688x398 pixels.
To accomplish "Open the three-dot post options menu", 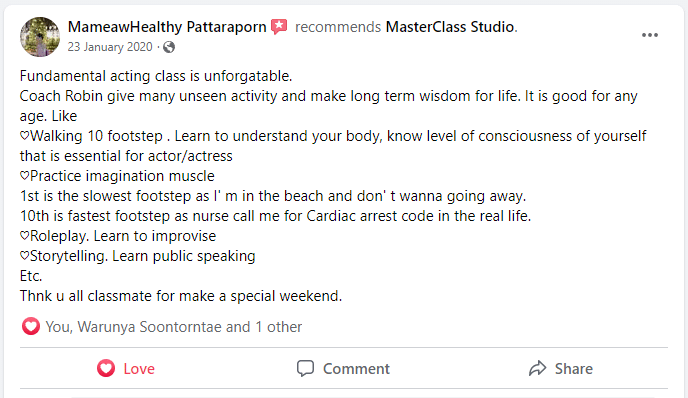I will pos(649,35).
